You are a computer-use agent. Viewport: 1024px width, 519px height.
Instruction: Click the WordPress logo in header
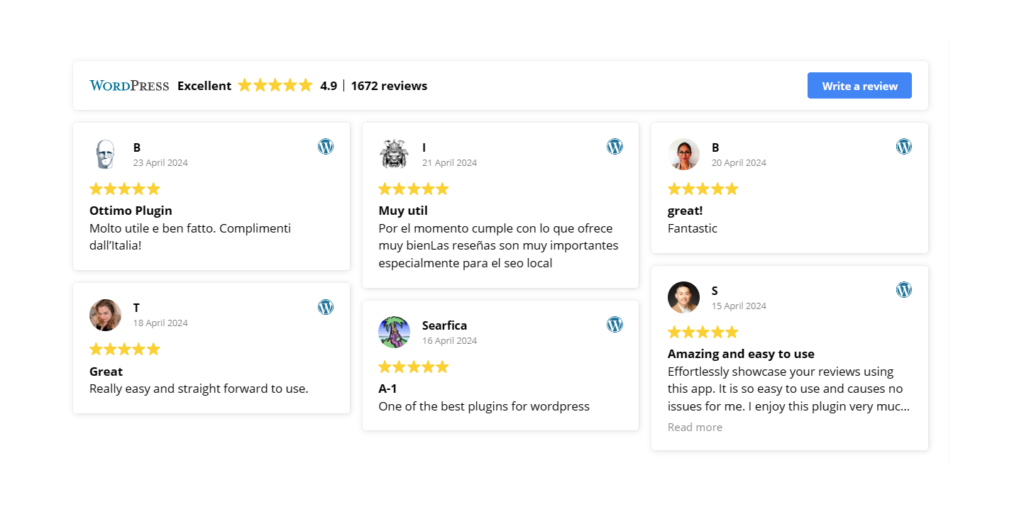click(x=129, y=86)
